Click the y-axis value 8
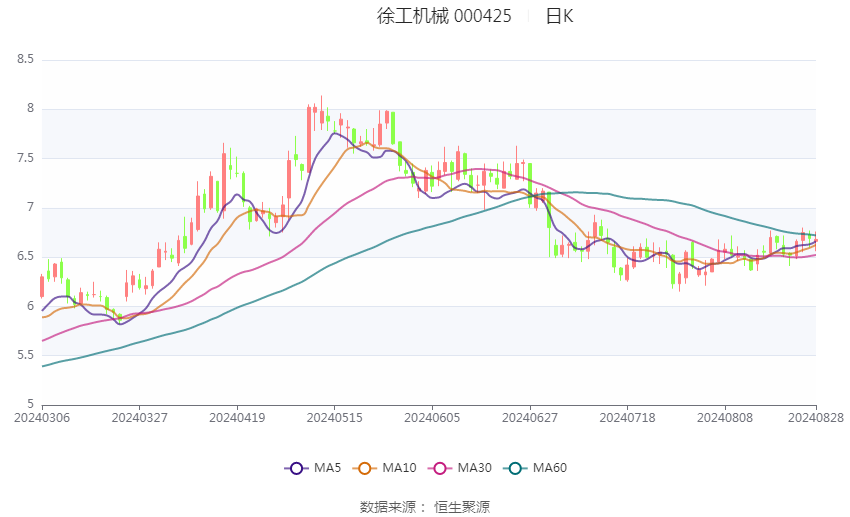The height and width of the screenshot is (517, 850). point(30,108)
